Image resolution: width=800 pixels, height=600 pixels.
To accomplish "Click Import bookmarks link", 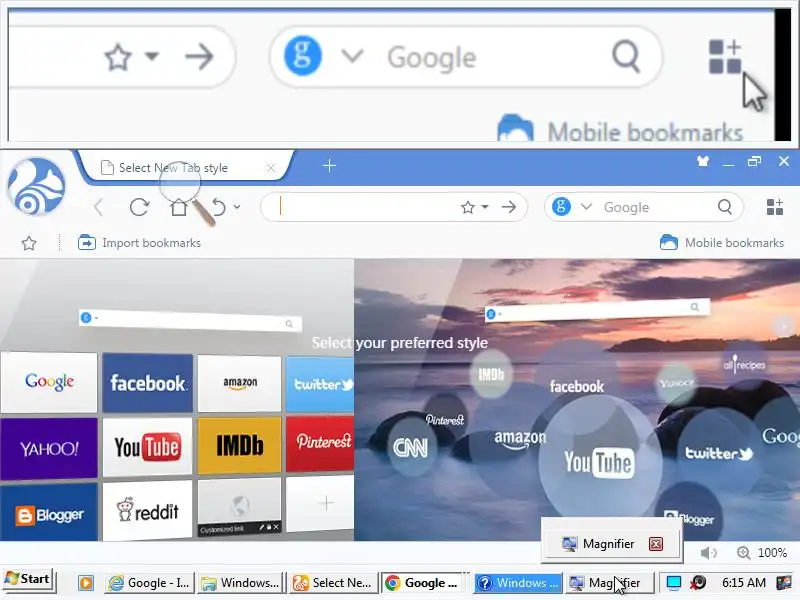I will [139, 243].
